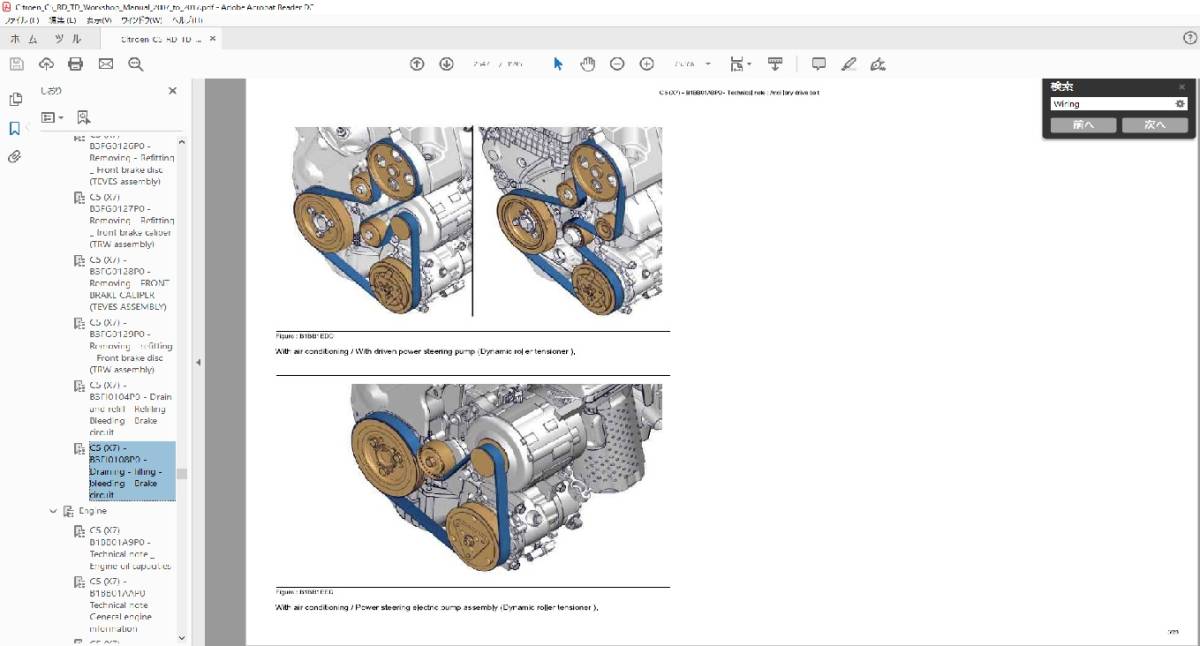Image resolution: width=1200 pixels, height=646 pixels.
Task: Open bookmark Drain and refill Brake circuit
Action: tap(131, 408)
